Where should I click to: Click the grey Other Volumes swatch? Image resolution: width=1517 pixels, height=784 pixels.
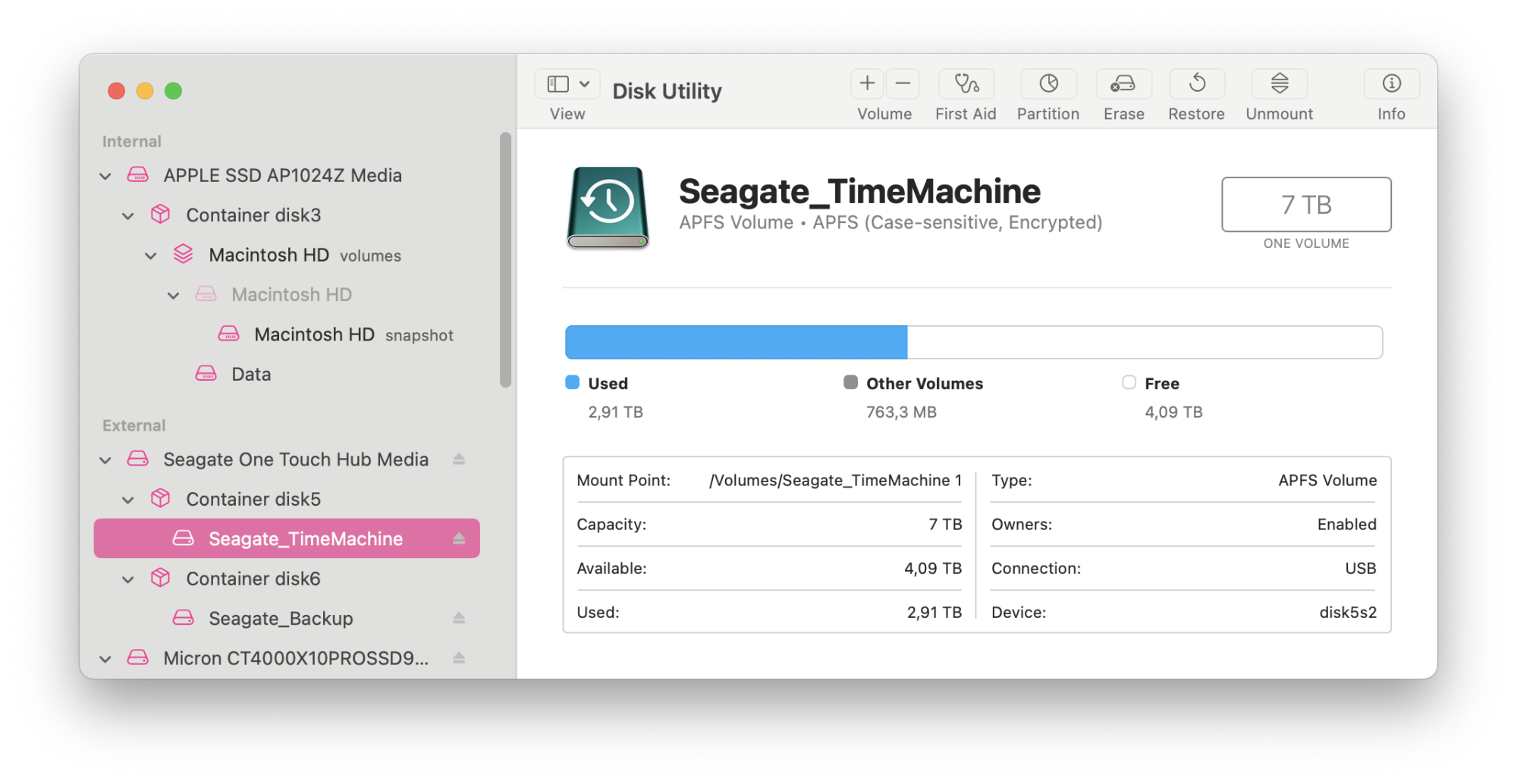[x=851, y=382]
